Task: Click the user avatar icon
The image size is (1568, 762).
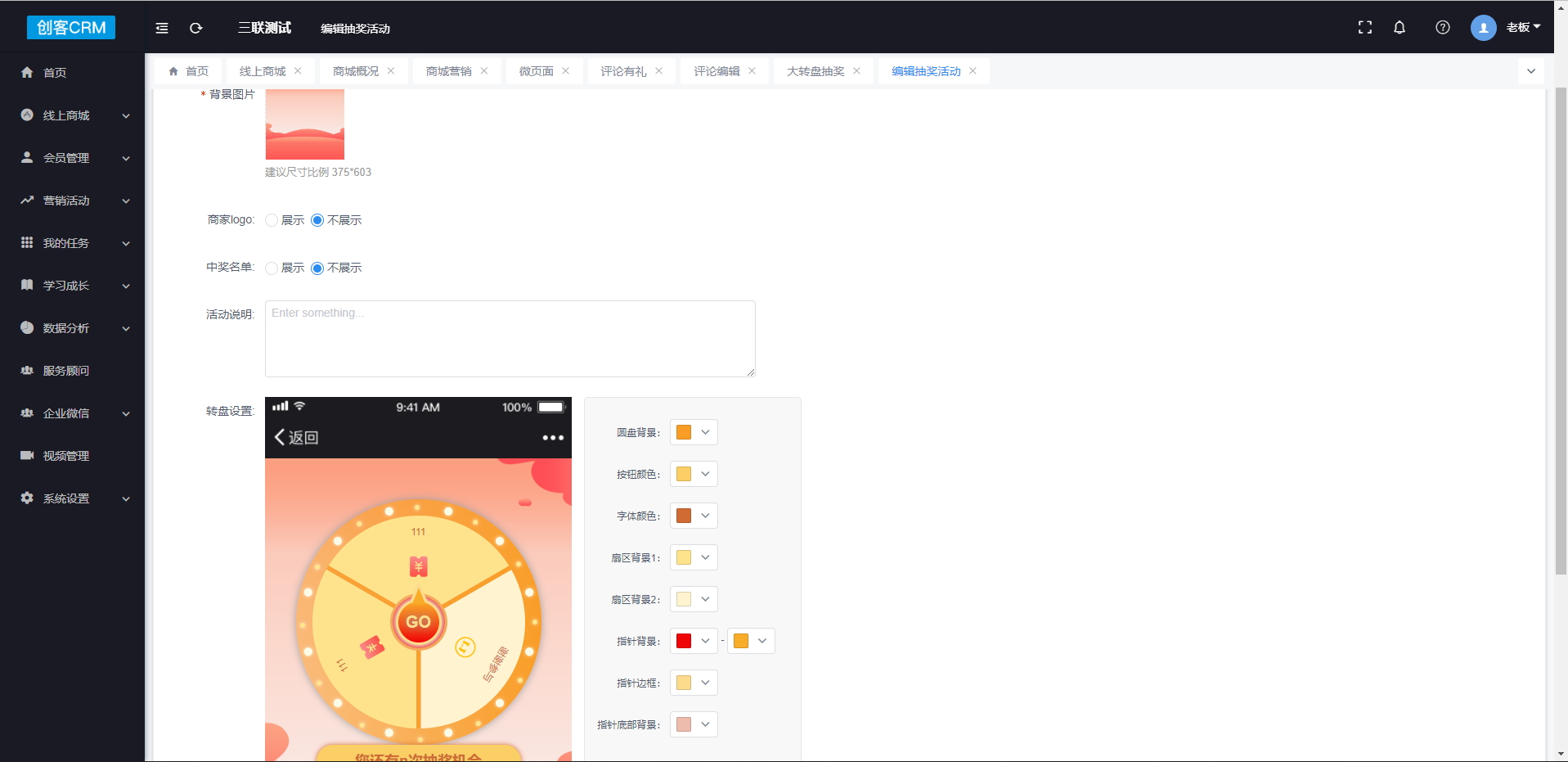Action: [x=1483, y=27]
